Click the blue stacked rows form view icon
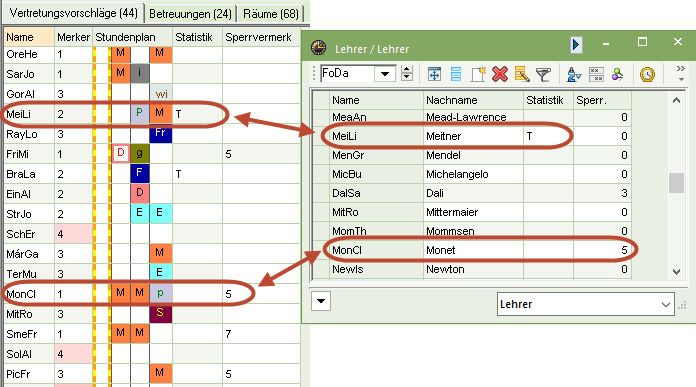The image size is (696, 387). pos(456,74)
